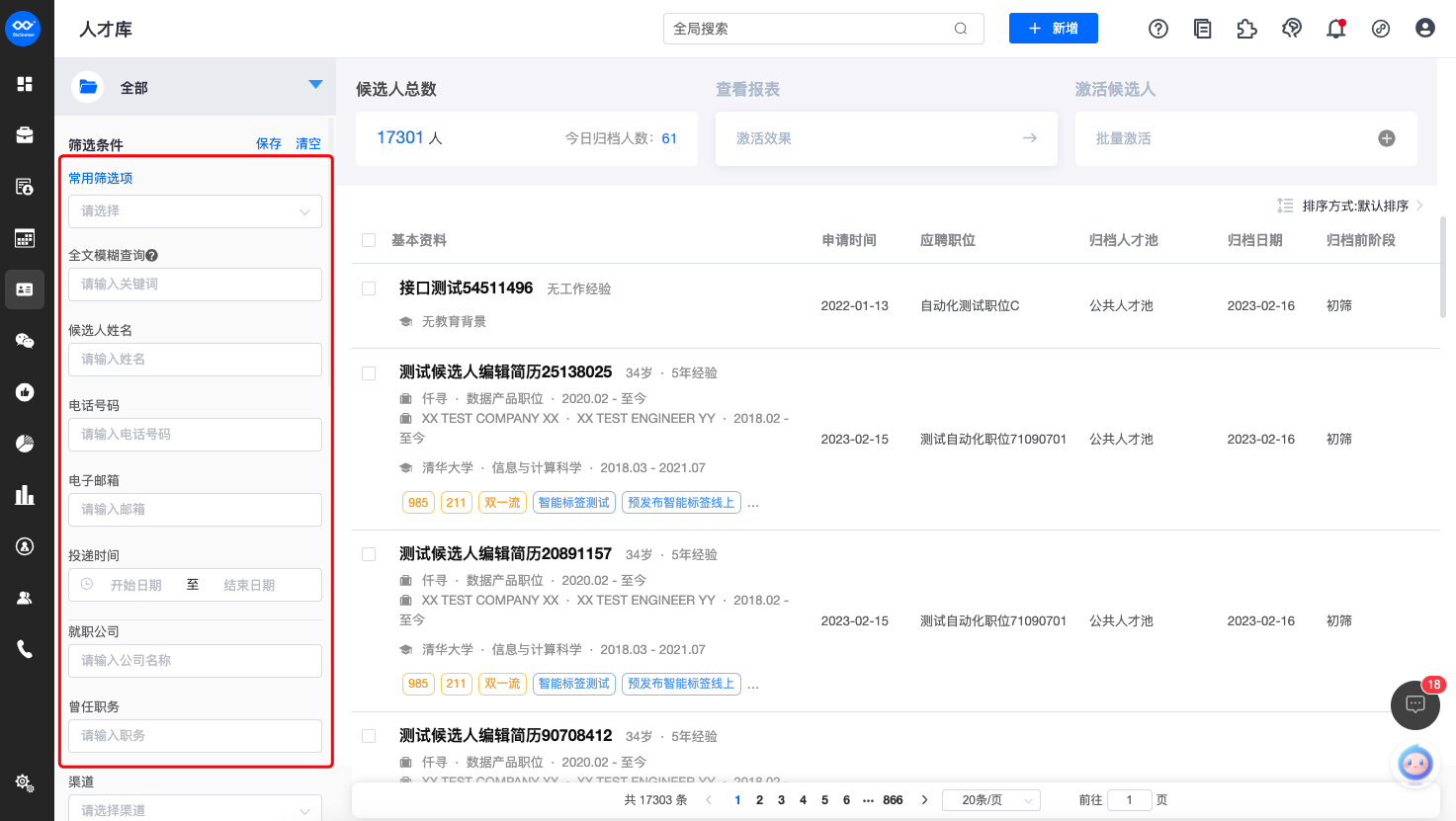Go to the next page arrow
Viewport: 1456px width, 821px height.
pos(924,800)
